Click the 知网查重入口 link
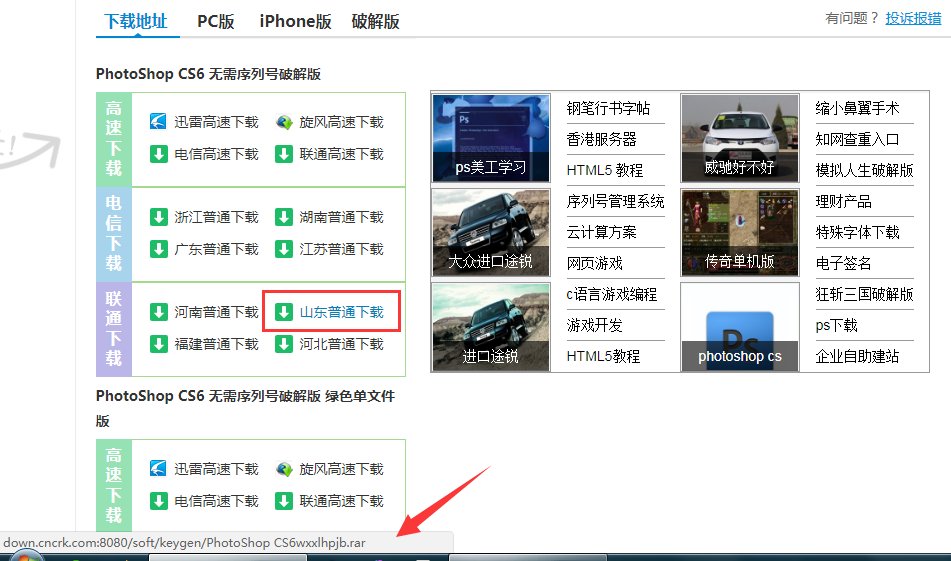 [858, 139]
